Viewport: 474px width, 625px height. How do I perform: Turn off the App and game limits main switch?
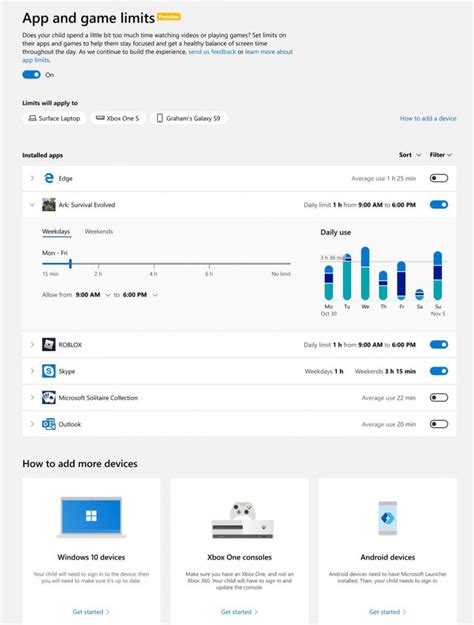tap(31, 75)
